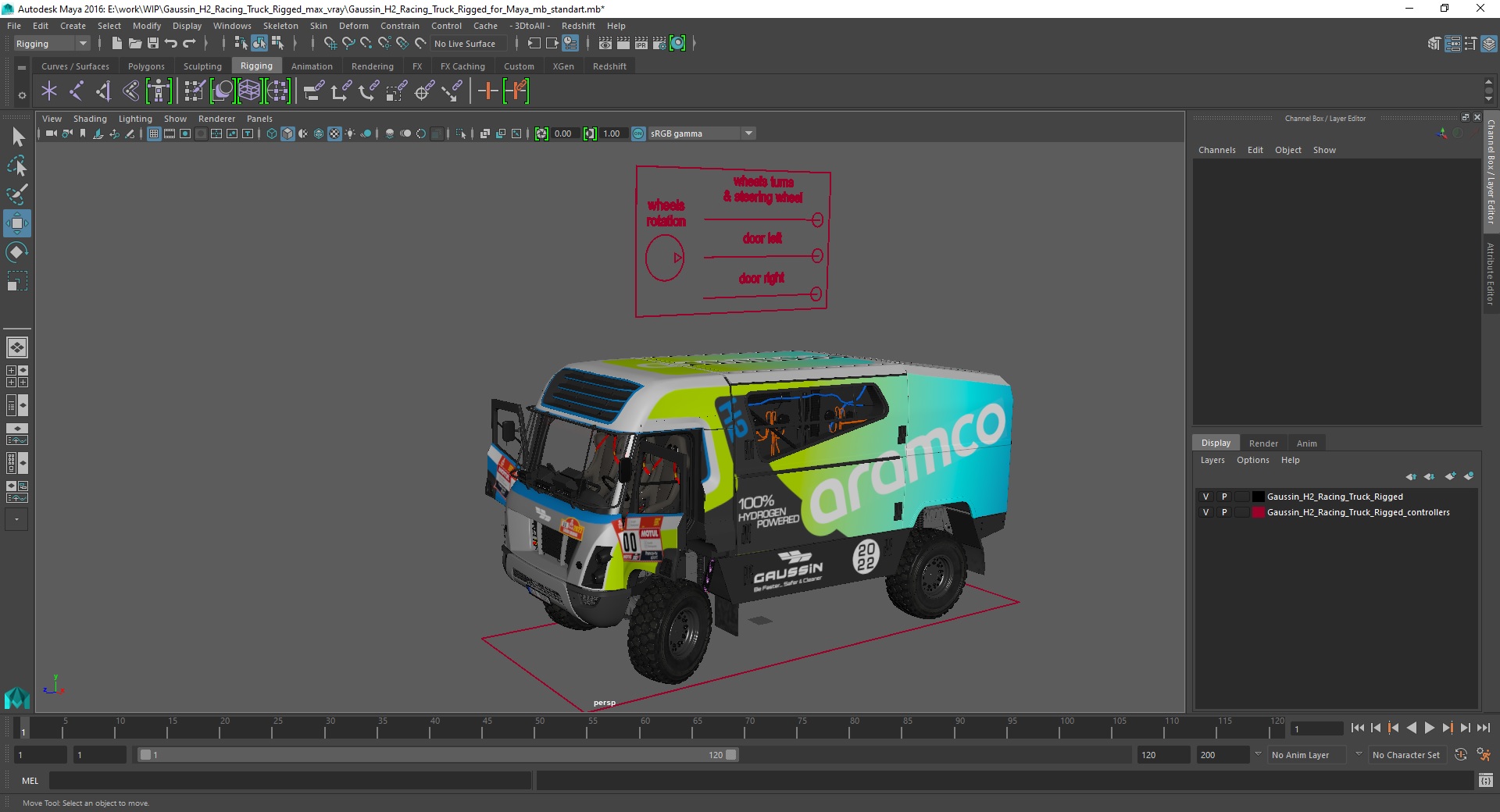Open the No Anim Layer dropdown
This screenshot has width=1500, height=812.
pyautogui.click(x=1309, y=755)
